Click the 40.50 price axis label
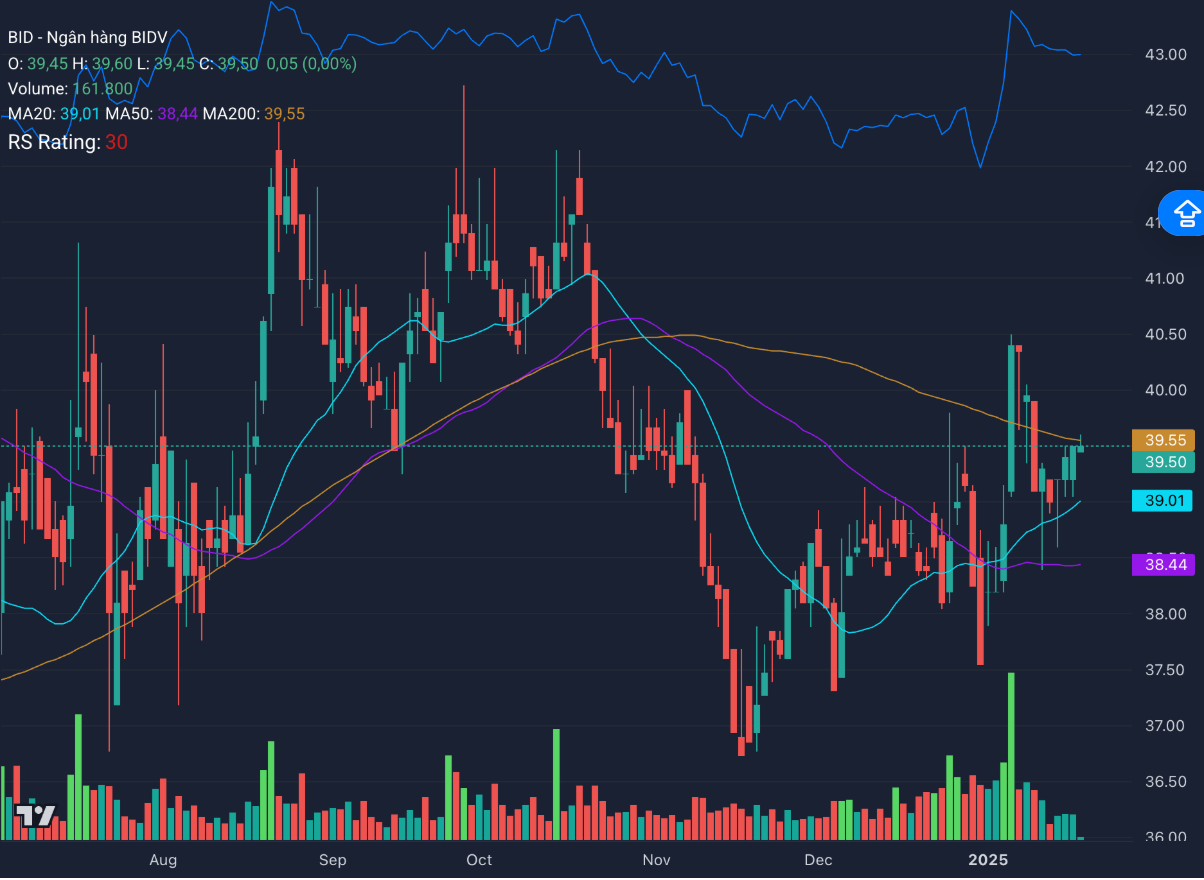The height and width of the screenshot is (880, 1204). tap(1165, 334)
